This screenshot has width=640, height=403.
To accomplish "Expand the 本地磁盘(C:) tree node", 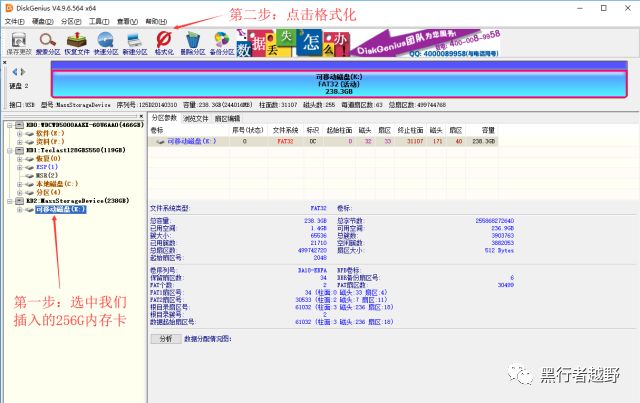I will pyautogui.click(x=19, y=184).
